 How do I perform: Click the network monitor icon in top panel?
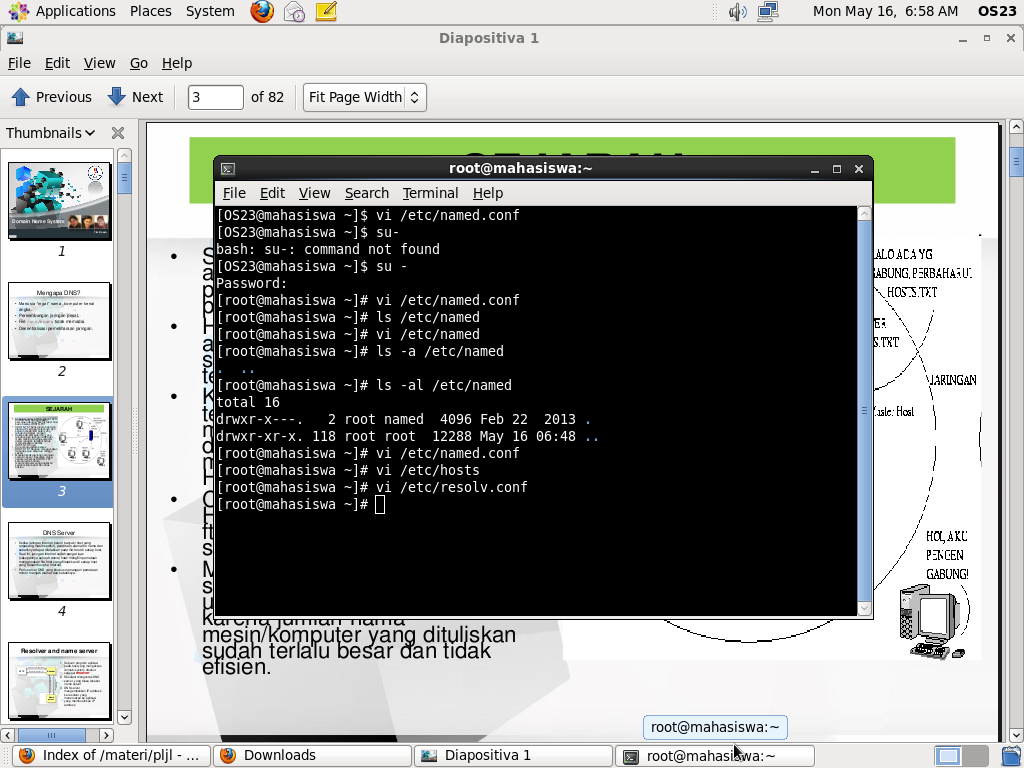(766, 11)
